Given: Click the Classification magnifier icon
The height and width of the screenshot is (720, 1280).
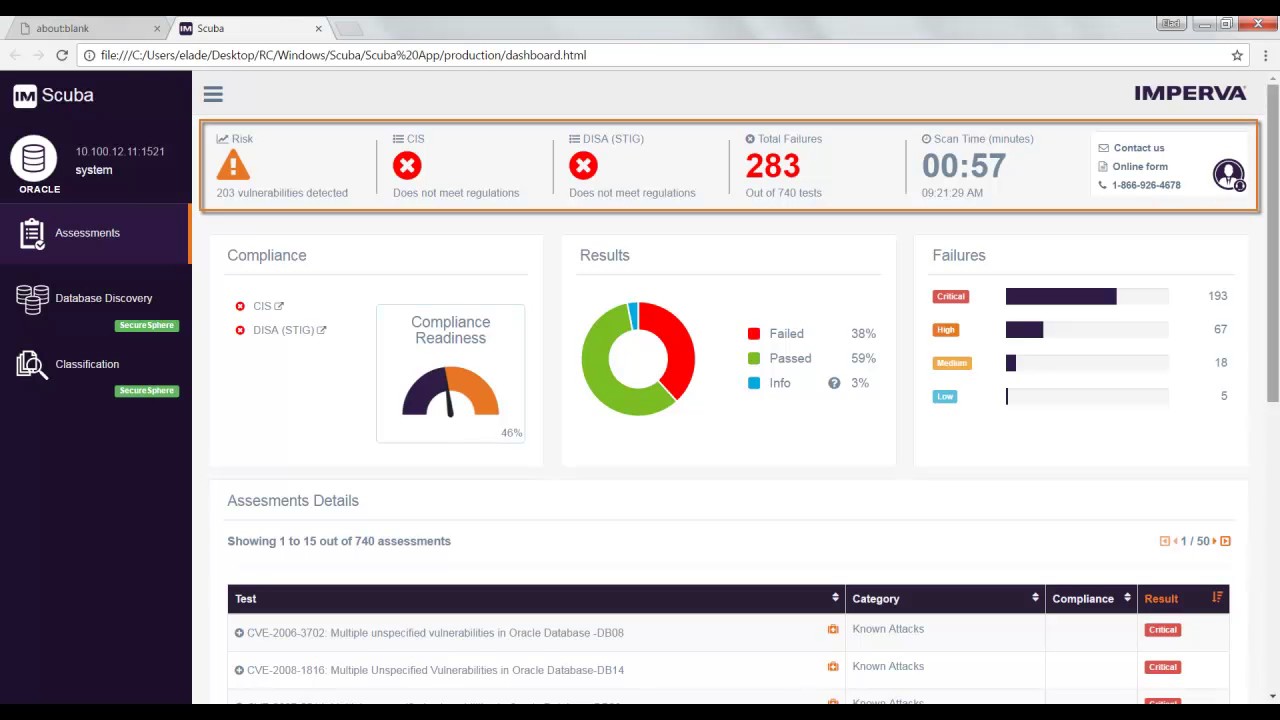Looking at the screenshot, I should tap(32, 365).
